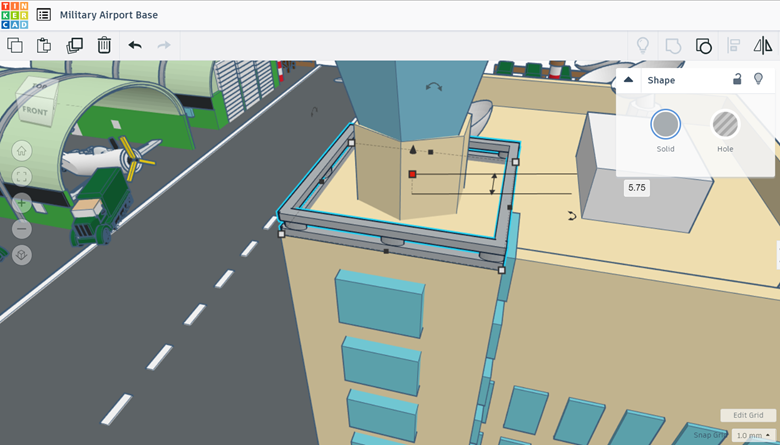Viewport: 780px width, 445px height.
Task: Hide selected shape with panel lightbulb
Action: (758, 79)
